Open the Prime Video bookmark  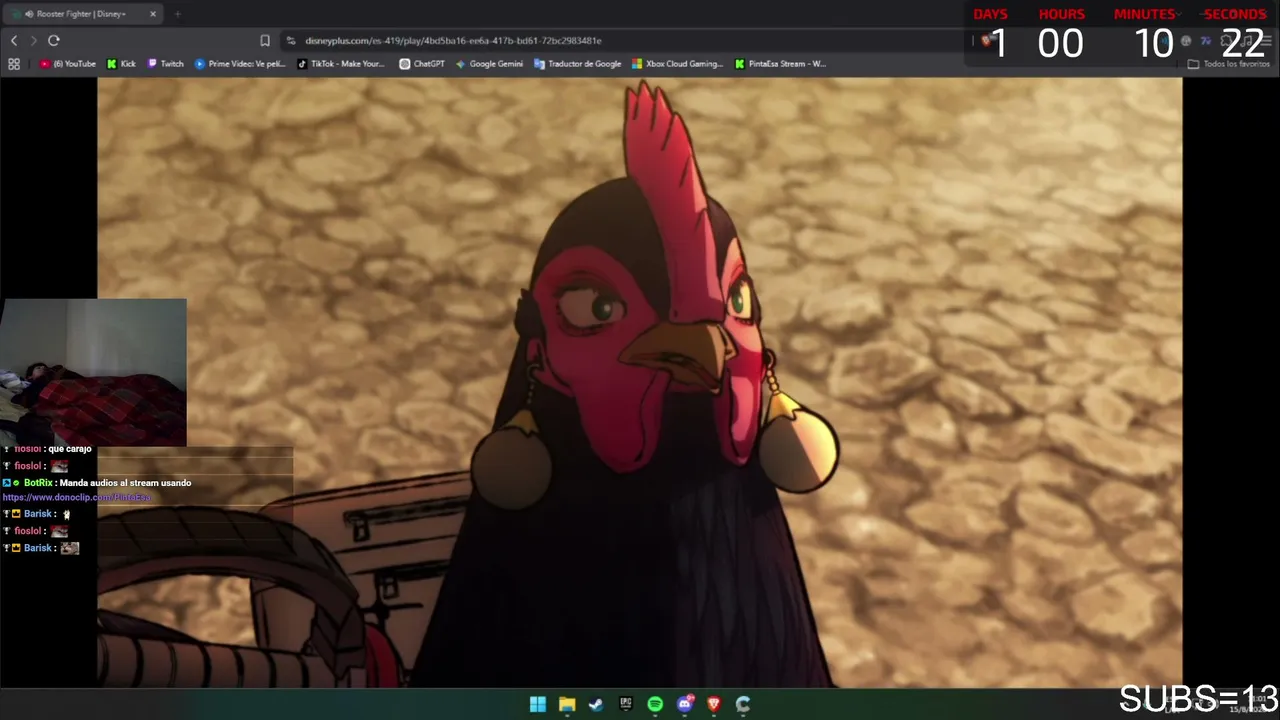(x=240, y=64)
